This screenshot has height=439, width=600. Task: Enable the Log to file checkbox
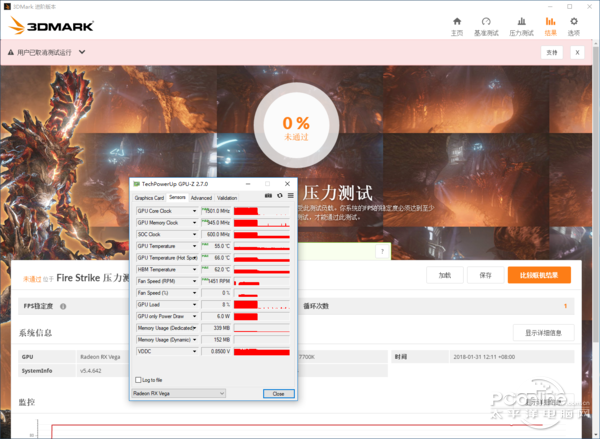click(x=138, y=380)
